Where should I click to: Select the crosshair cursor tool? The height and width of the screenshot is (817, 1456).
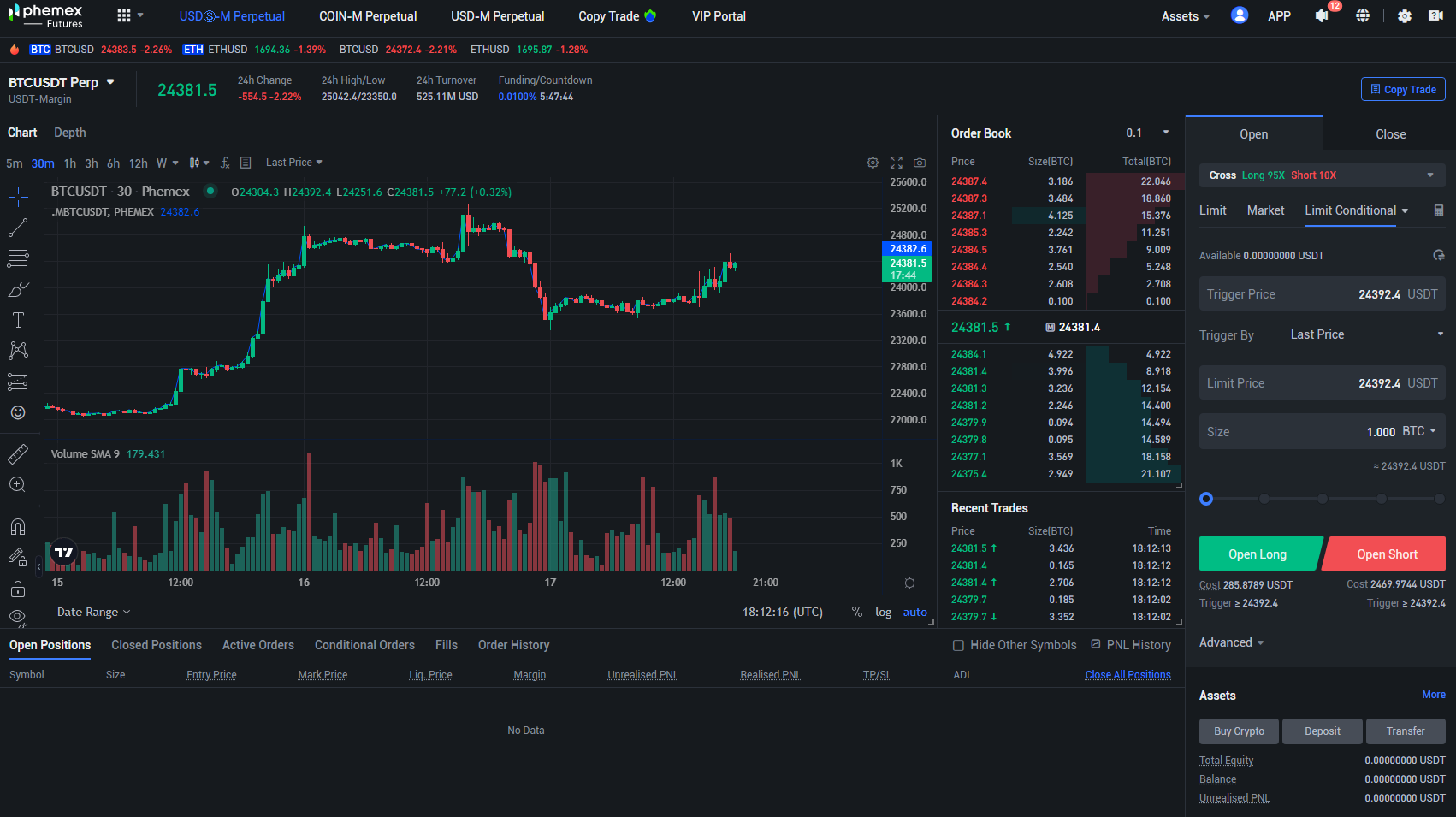pos(18,197)
